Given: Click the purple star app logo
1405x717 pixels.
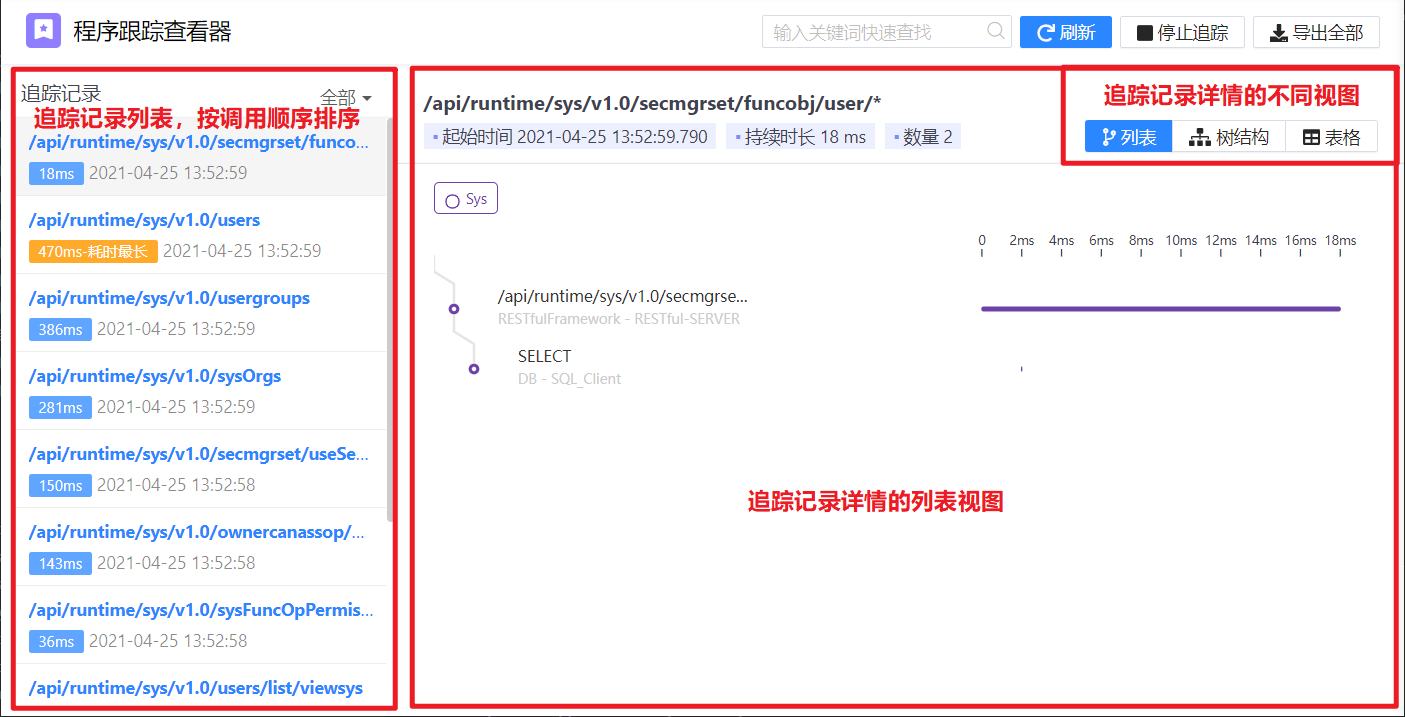Looking at the screenshot, I should coord(44,31).
